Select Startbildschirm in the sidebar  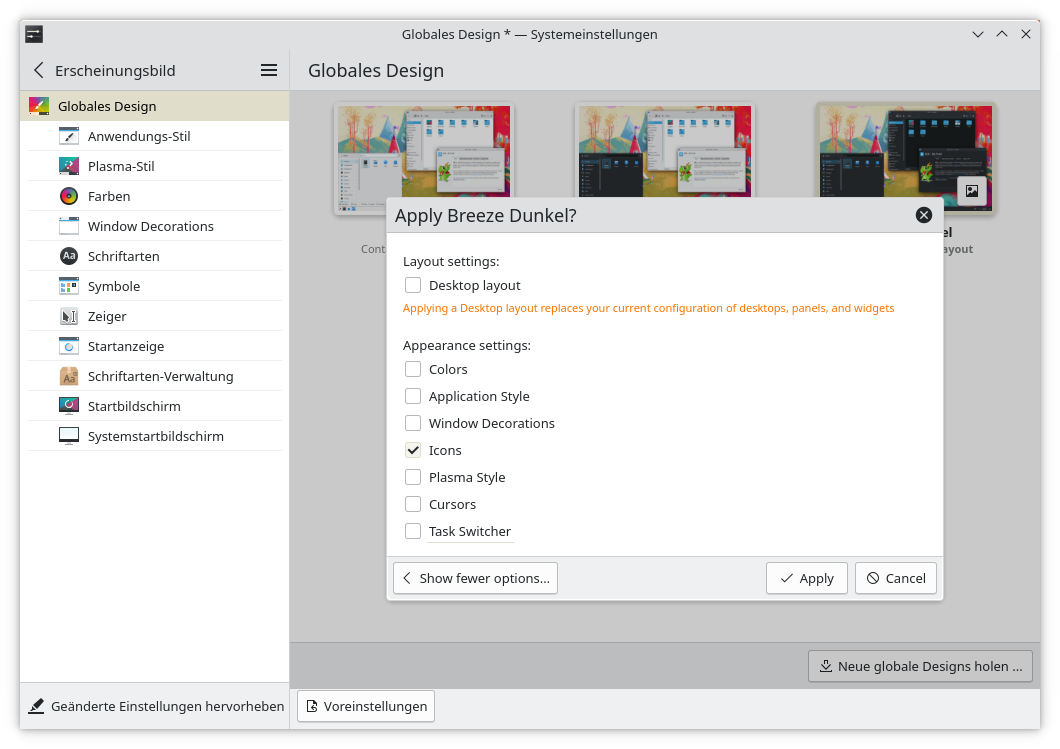click(155, 406)
